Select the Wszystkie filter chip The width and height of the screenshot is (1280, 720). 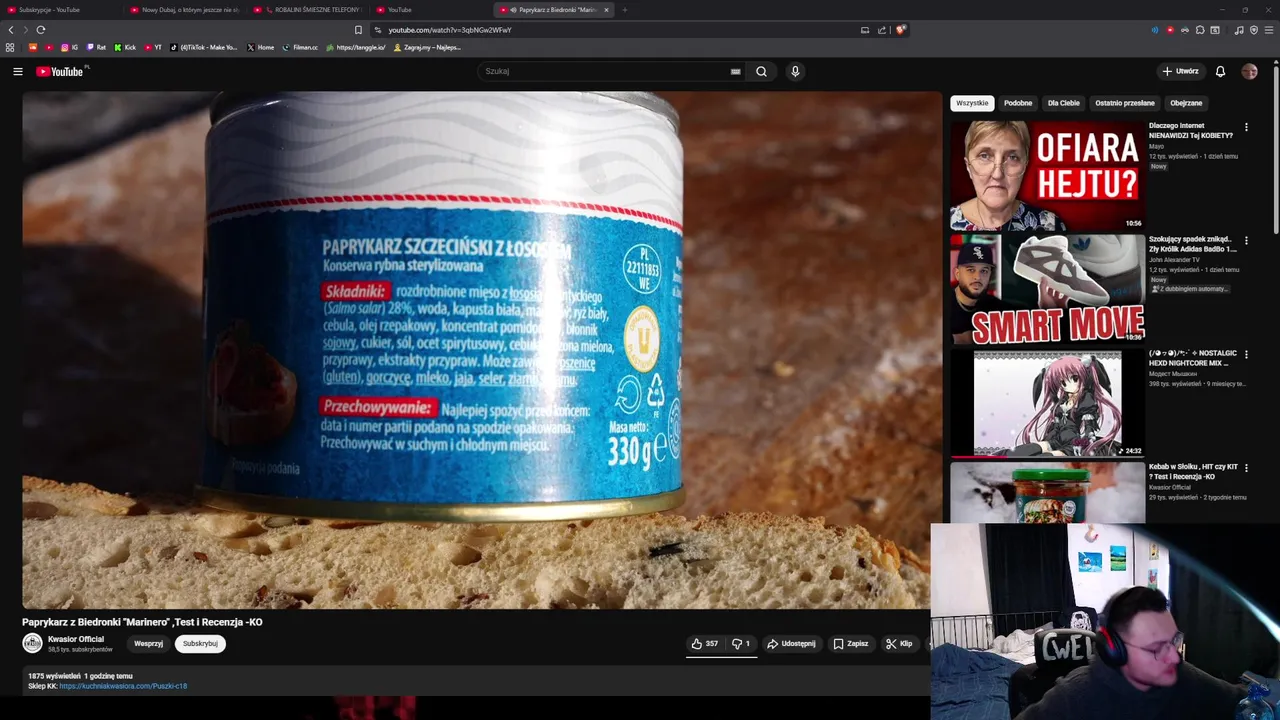[x=972, y=103]
